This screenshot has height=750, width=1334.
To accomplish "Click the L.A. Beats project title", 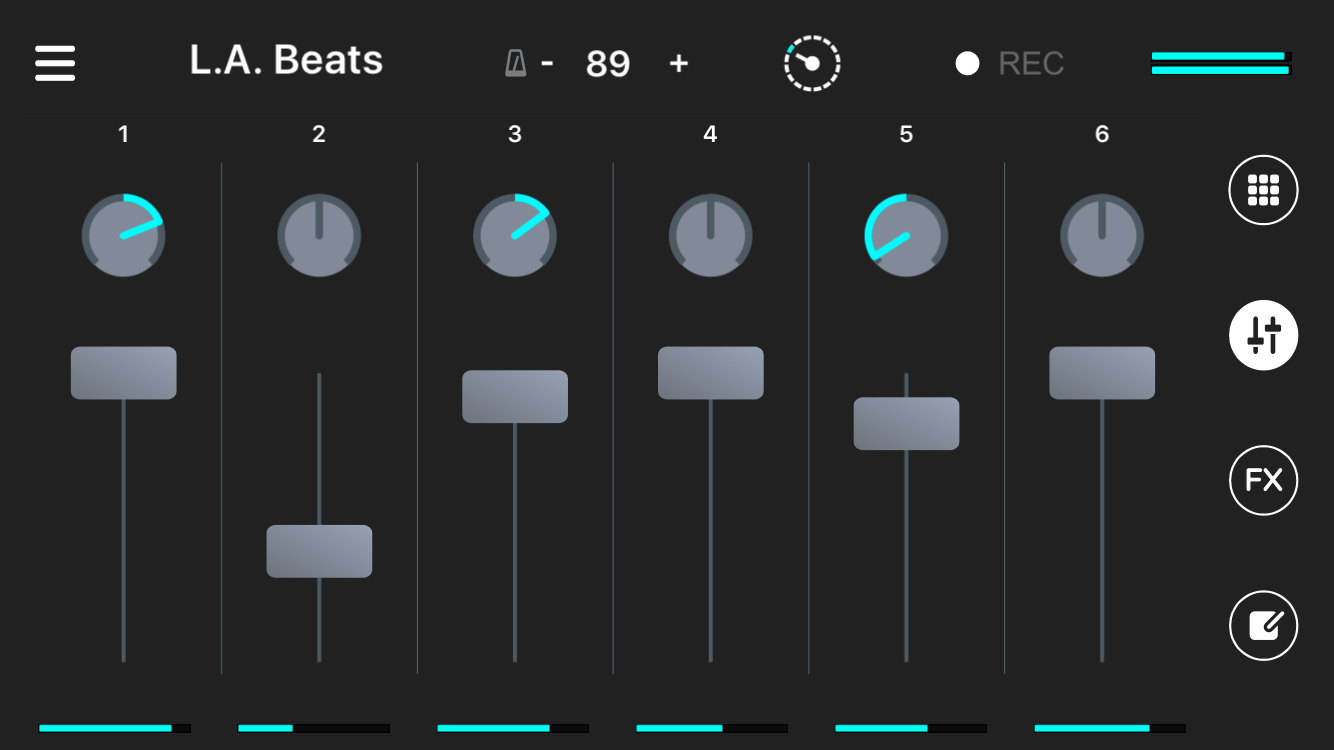I will tap(286, 61).
